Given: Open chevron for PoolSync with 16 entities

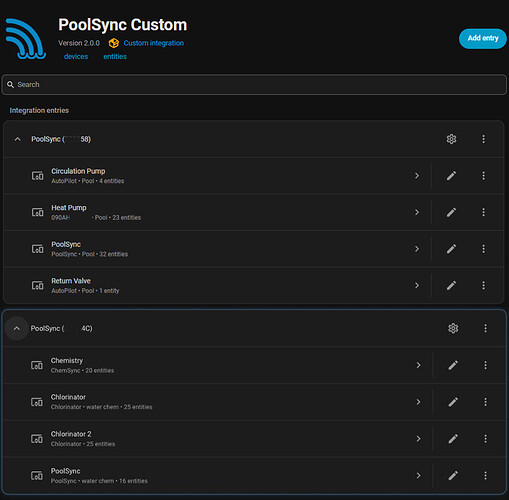Looking at the screenshot, I should click(x=418, y=476).
